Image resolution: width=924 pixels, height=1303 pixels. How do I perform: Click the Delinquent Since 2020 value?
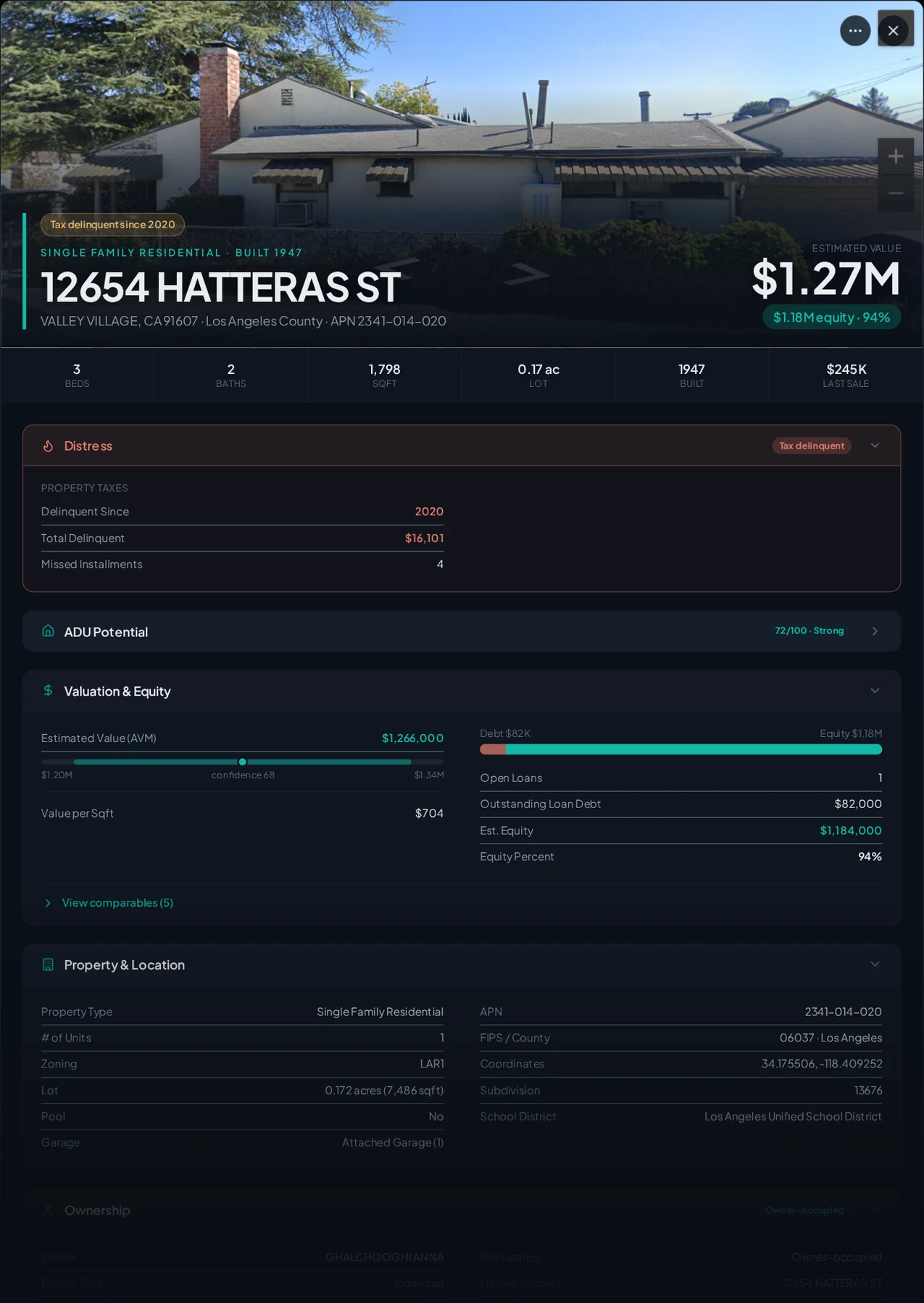click(x=429, y=512)
